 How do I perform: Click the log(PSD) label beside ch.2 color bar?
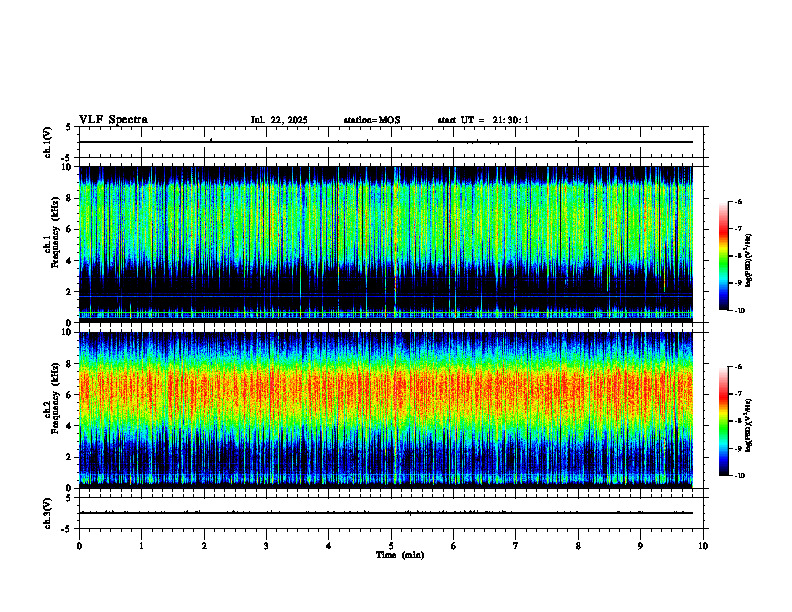point(748,425)
